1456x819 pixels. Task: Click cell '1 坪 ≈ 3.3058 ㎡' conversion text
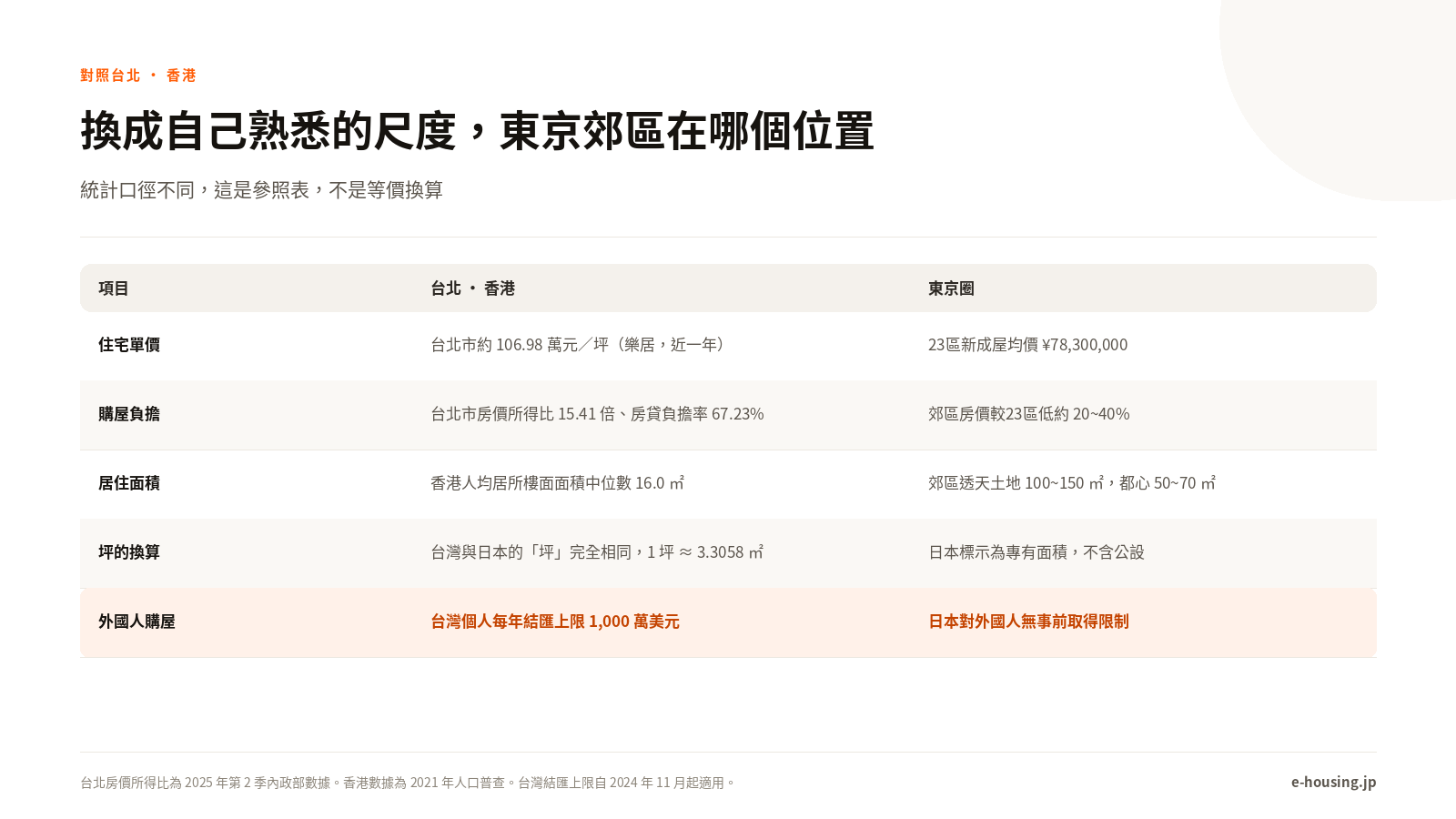pos(705,552)
